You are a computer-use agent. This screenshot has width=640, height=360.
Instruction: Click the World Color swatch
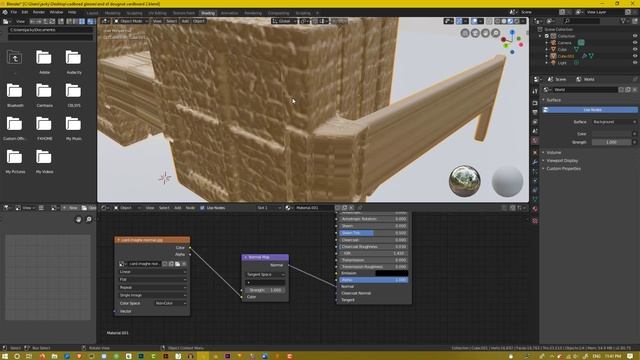coord(611,134)
